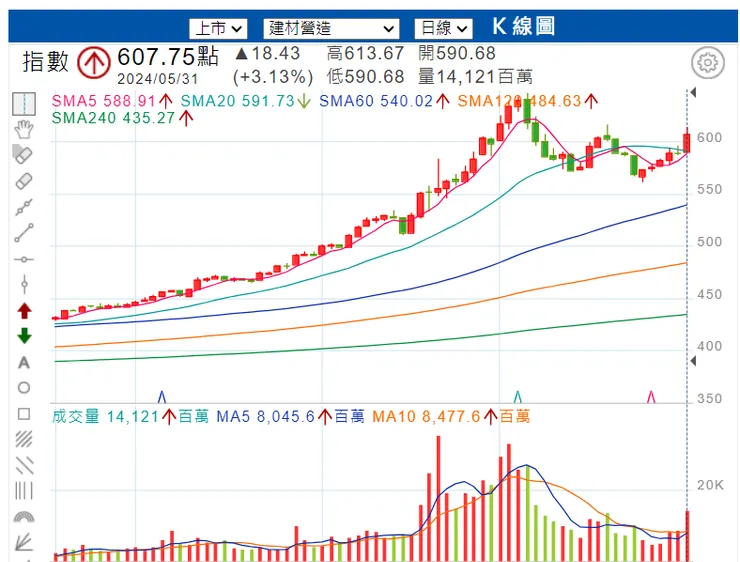This screenshot has width=740, height=562.
Task: Place a red up arrow marker
Action: [24, 310]
